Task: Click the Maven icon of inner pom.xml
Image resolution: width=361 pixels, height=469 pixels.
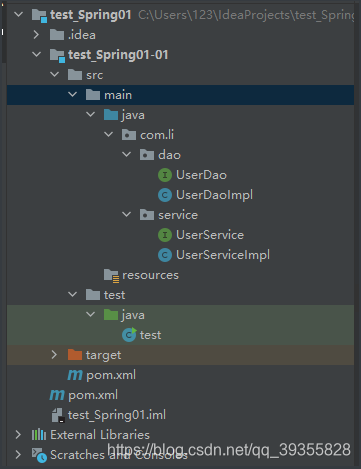Action: 75,375
